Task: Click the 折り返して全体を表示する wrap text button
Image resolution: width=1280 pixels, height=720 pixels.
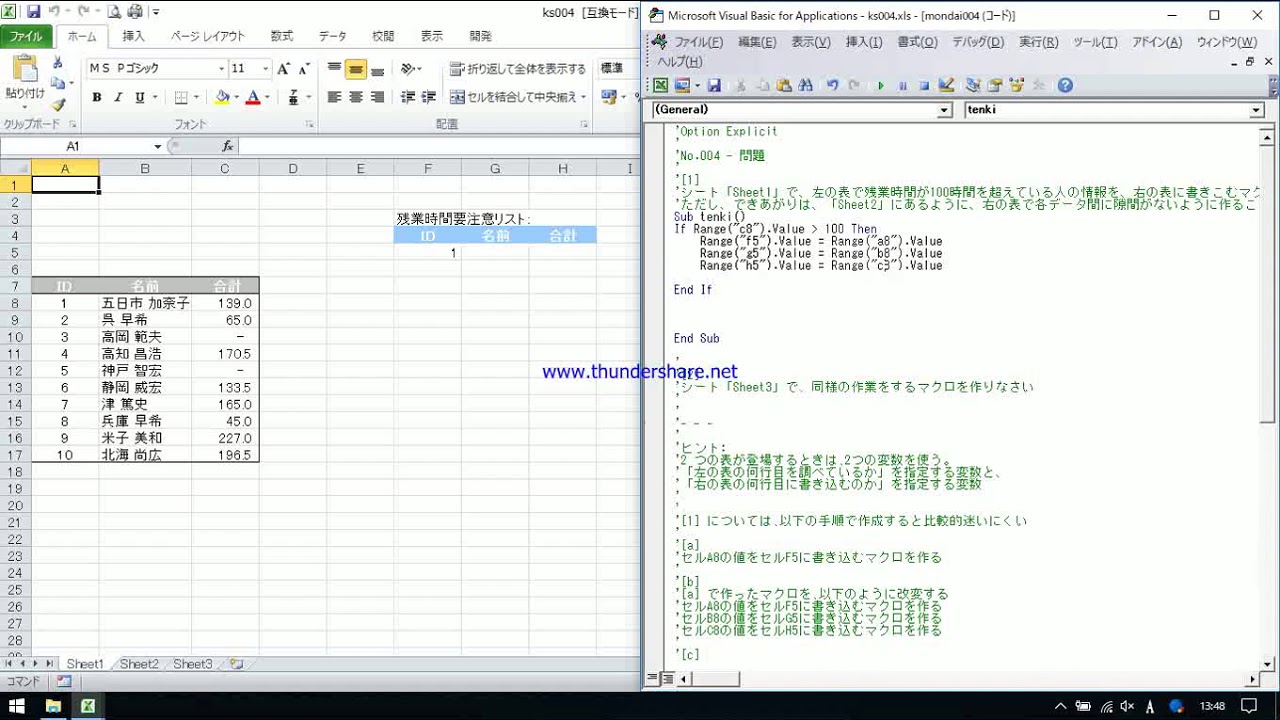Action: (x=518, y=69)
